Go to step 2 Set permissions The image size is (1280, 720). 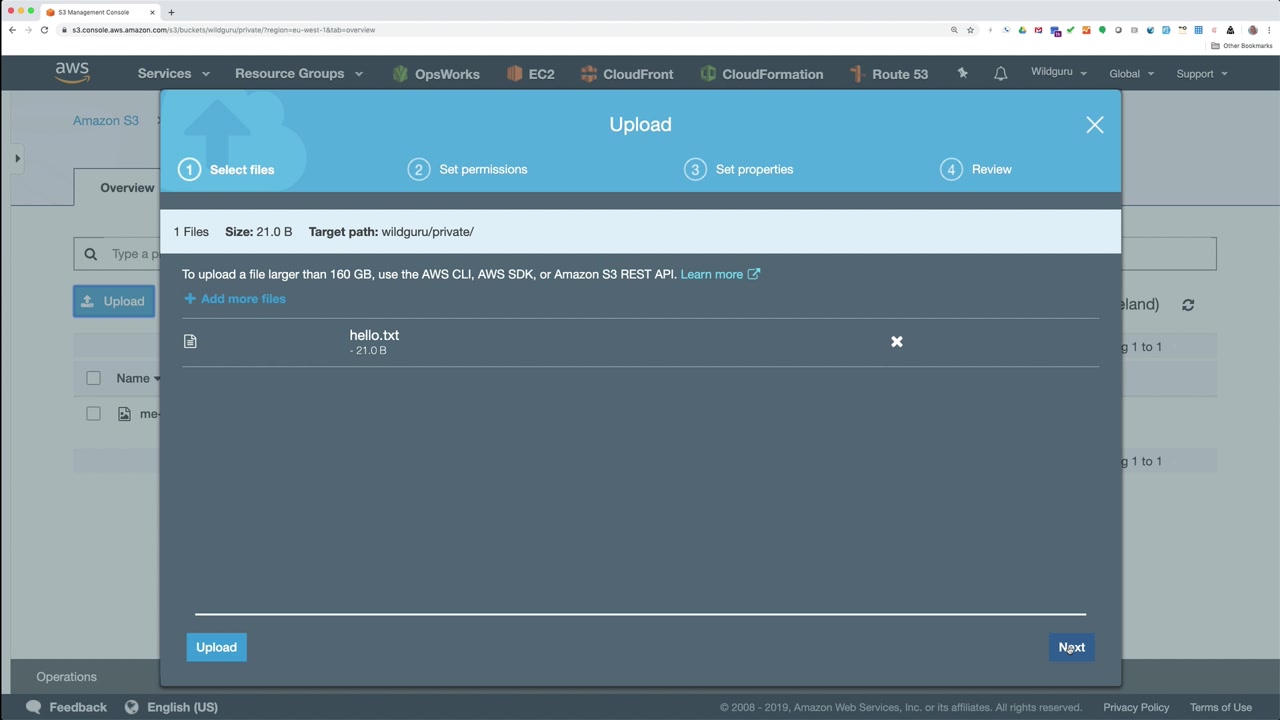click(468, 169)
